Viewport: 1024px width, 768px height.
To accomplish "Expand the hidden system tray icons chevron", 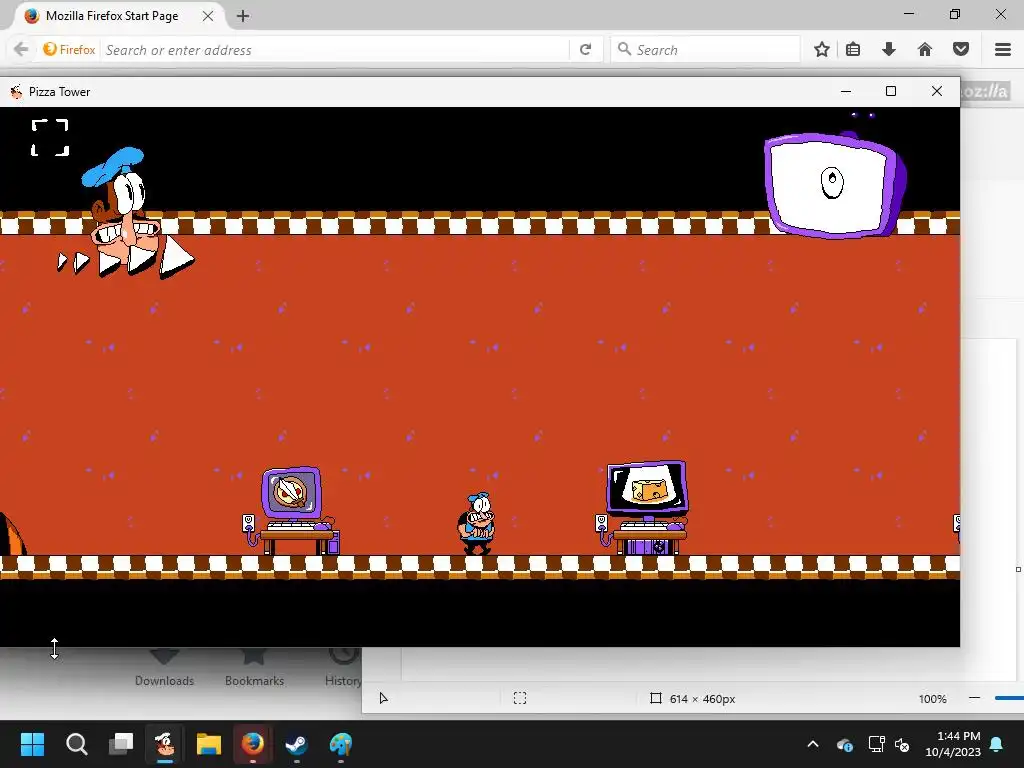I will click(x=813, y=744).
